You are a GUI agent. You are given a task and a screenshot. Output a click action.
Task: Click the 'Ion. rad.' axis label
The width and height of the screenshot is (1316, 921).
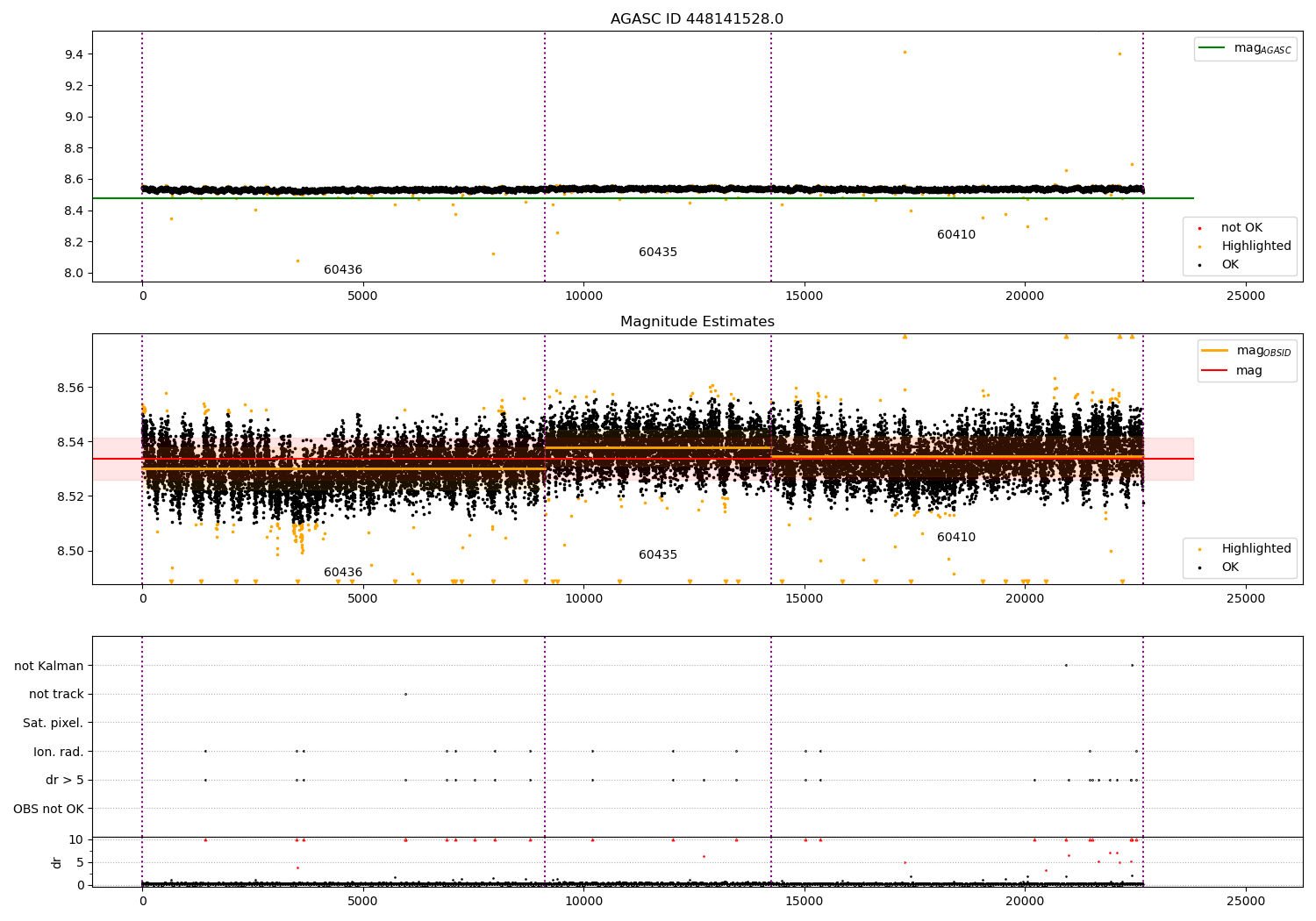click(59, 752)
